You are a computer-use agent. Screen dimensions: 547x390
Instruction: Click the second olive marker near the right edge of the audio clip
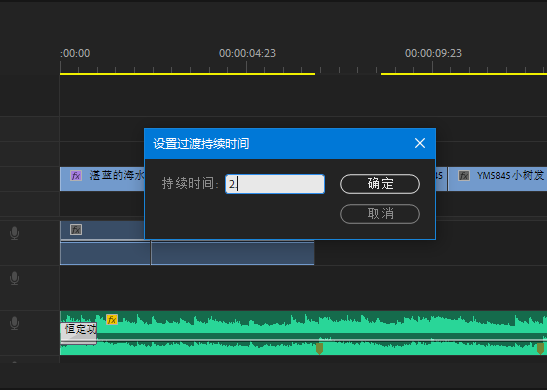(540, 348)
